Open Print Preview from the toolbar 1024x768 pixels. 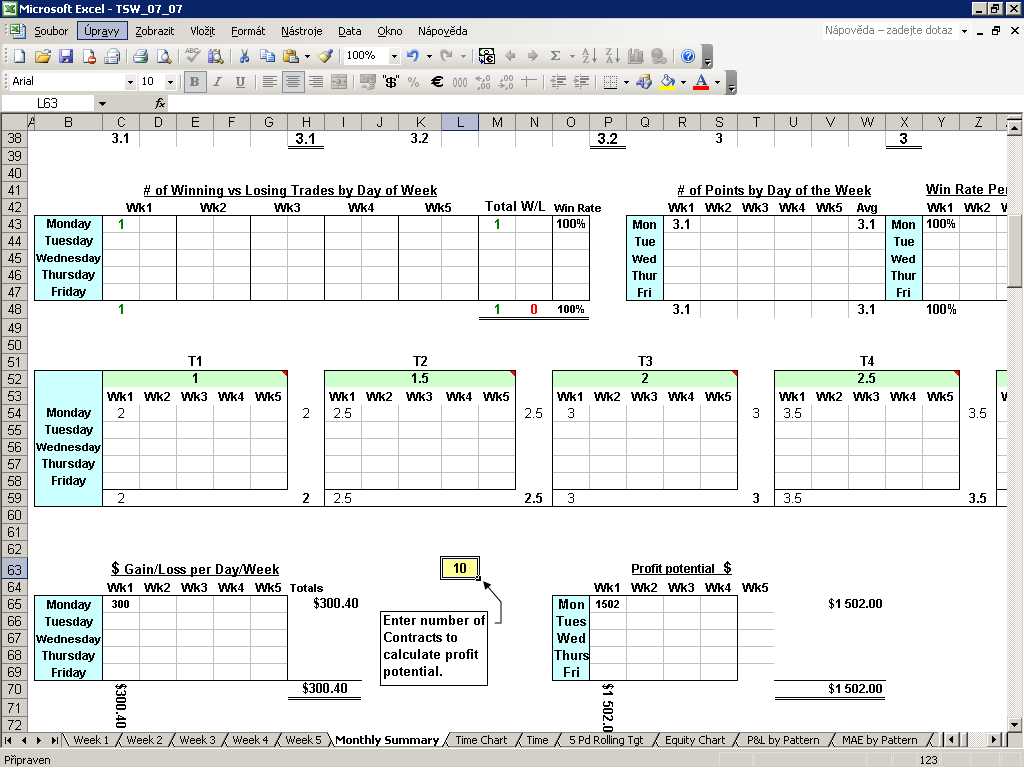[164, 56]
